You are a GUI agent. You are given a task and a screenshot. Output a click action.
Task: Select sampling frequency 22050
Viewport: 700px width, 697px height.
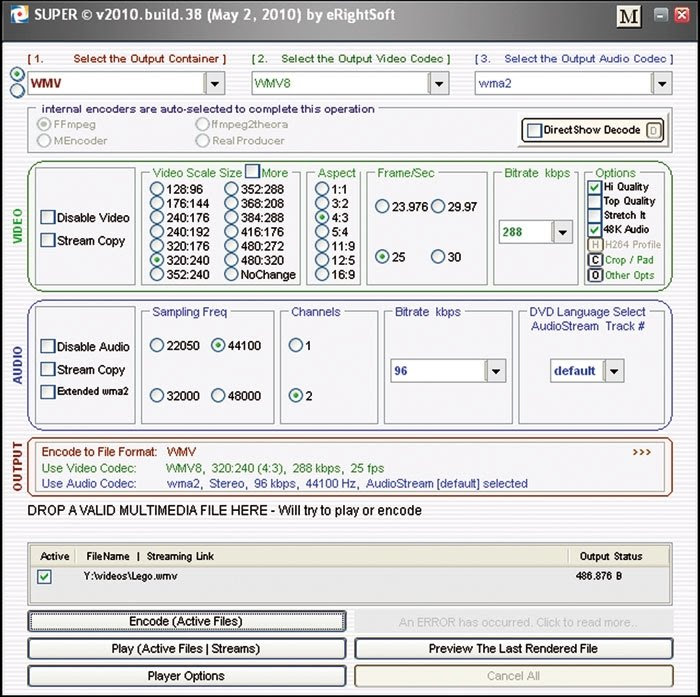pos(157,345)
